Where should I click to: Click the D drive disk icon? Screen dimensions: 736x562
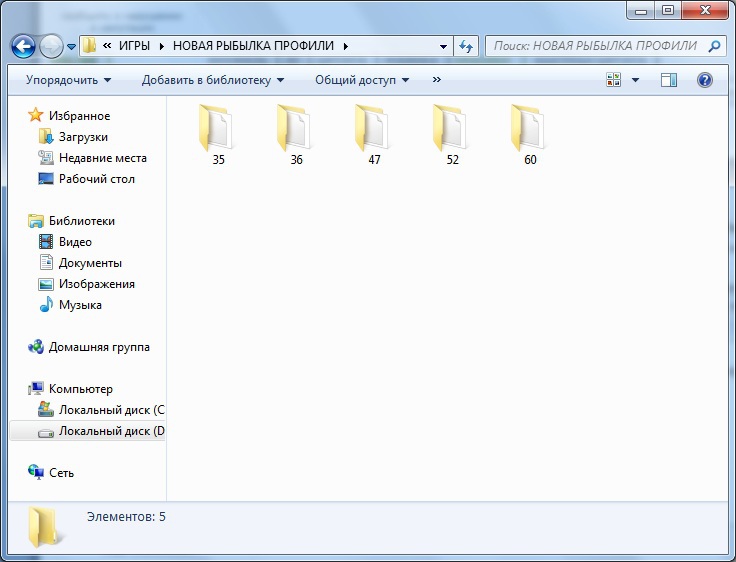tap(46, 433)
